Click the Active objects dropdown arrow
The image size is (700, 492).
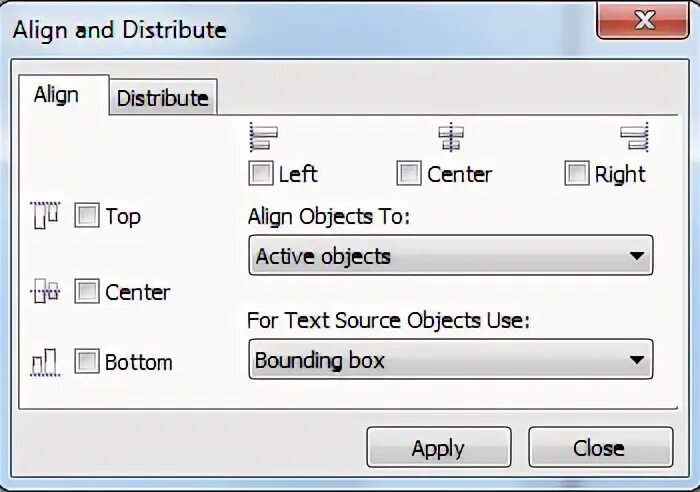(636, 256)
